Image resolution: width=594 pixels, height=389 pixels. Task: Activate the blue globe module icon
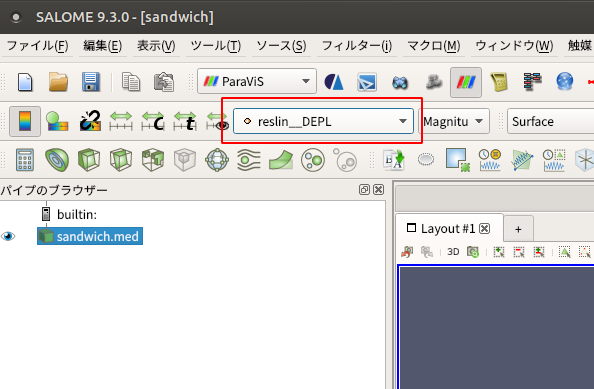[564, 82]
